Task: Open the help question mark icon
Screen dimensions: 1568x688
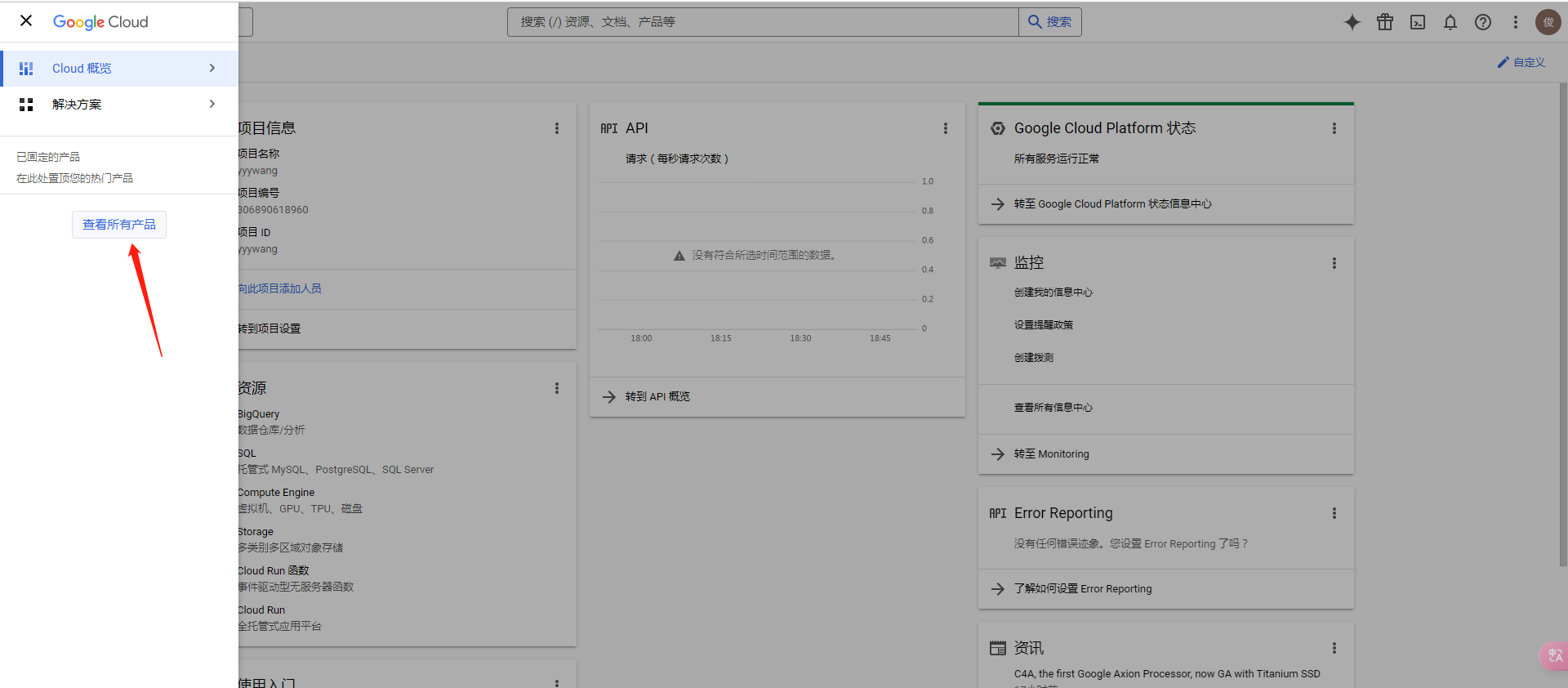Action: click(1483, 22)
